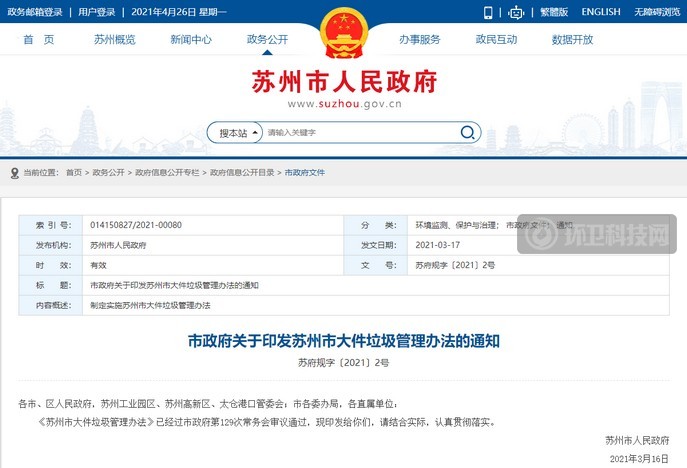Click the national emblem logo
The height and width of the screenshot is (468, 687).
344,33
